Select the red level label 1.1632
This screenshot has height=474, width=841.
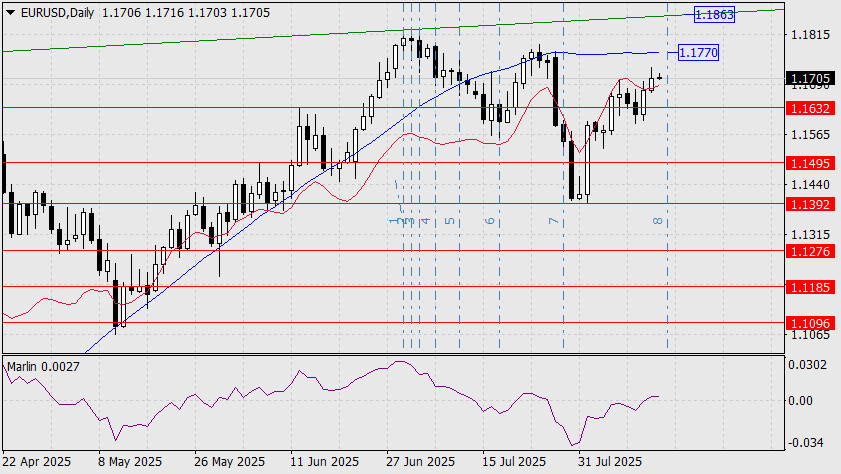[x=810, y=108]
